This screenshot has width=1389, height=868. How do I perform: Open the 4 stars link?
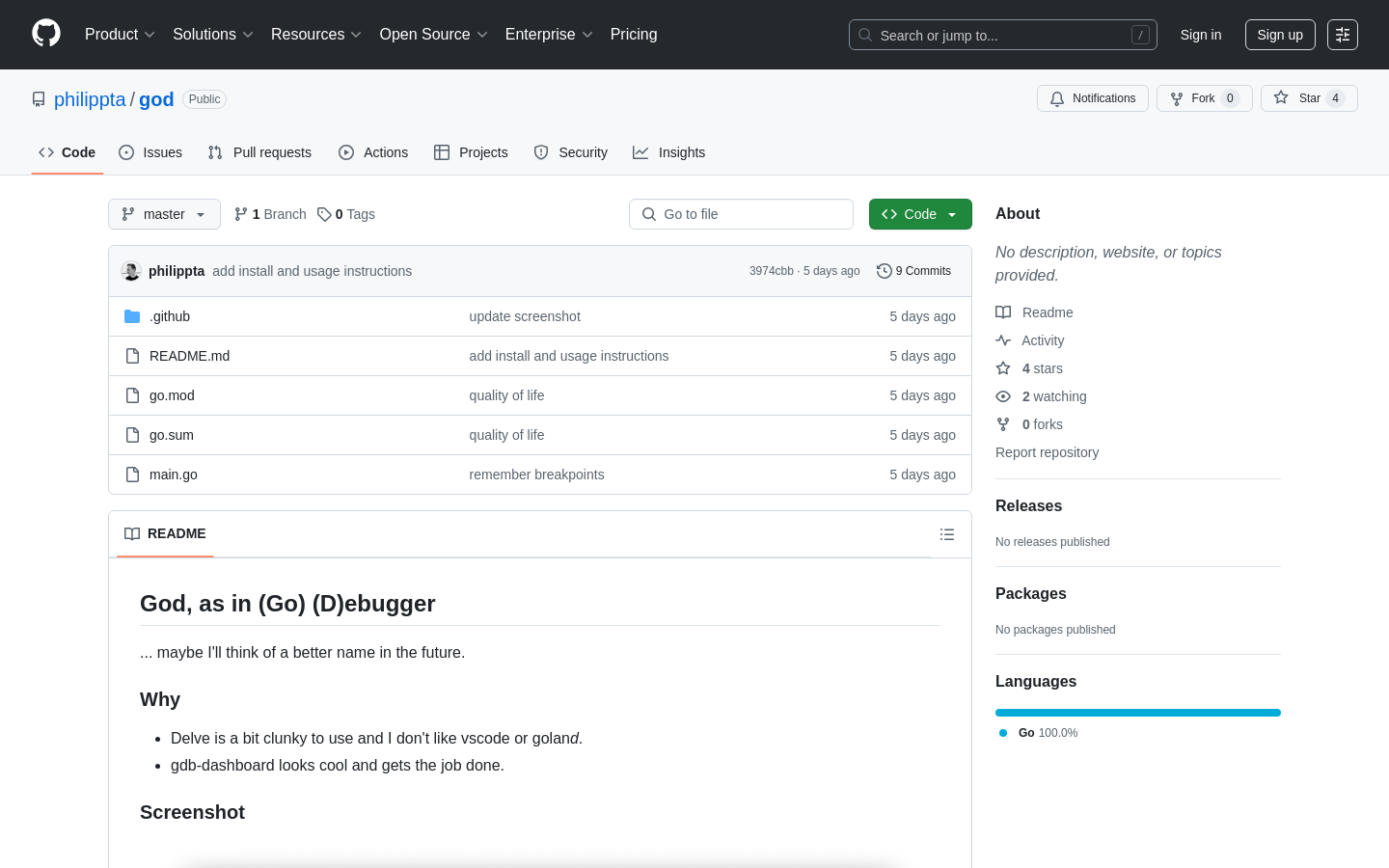tap(1029, 368)
